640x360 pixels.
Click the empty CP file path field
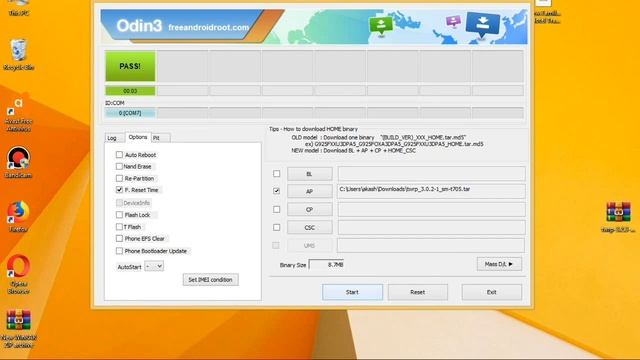[431, 209]
